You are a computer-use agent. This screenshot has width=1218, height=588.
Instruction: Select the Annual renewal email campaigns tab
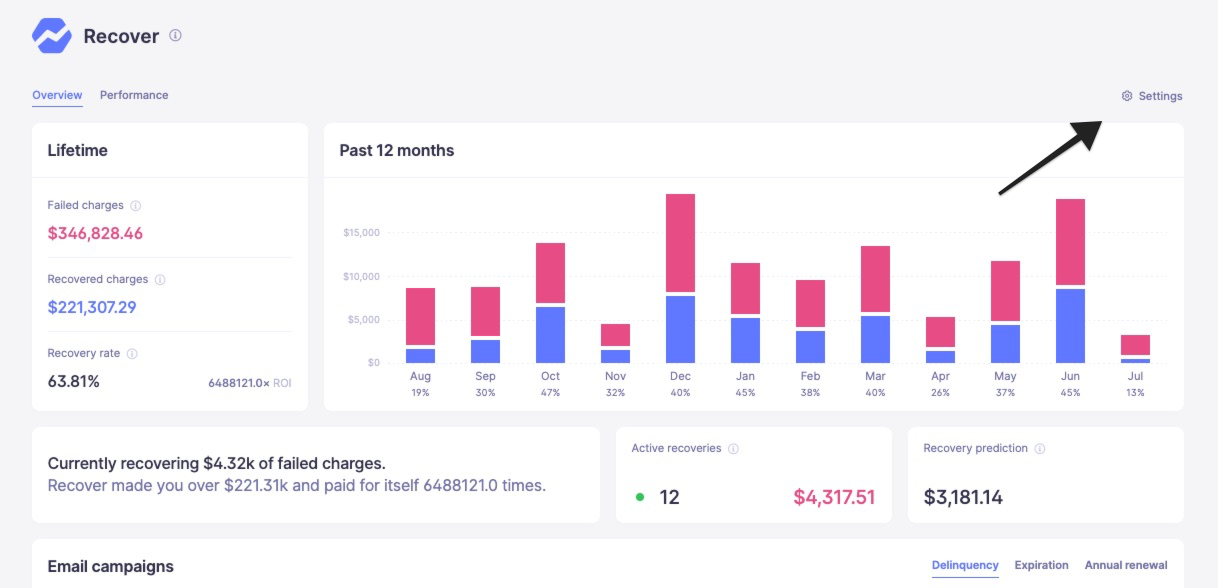click(x=1126, y=565)
